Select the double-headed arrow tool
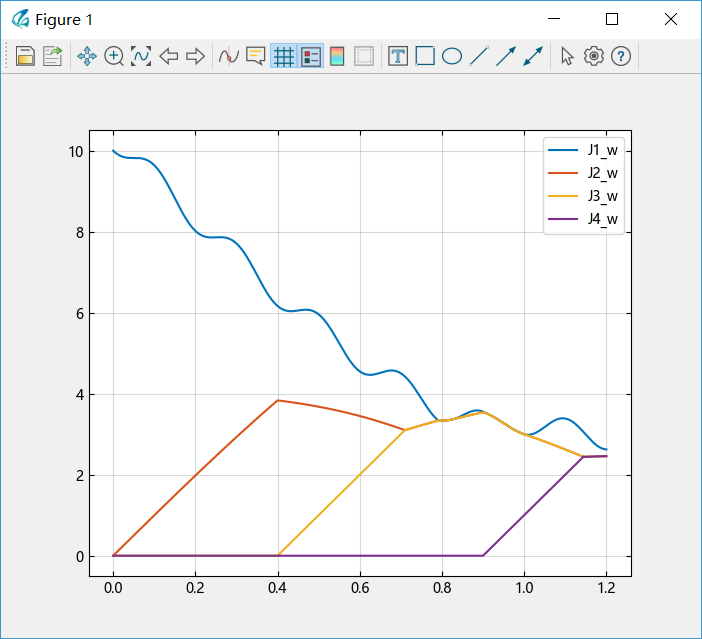This screenshot has height=639, width=702. click(533, 56)
